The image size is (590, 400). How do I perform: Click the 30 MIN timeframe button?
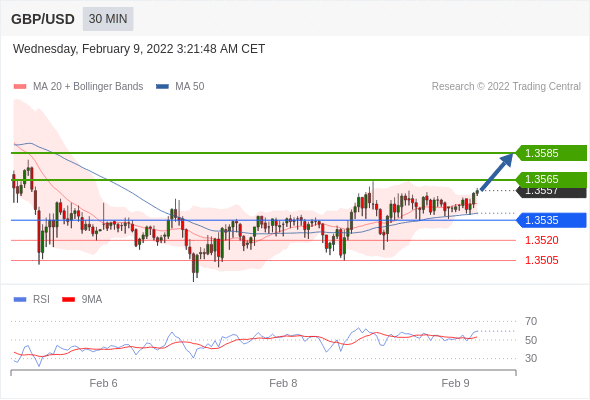pyautogui.click(x=108, y=19)
